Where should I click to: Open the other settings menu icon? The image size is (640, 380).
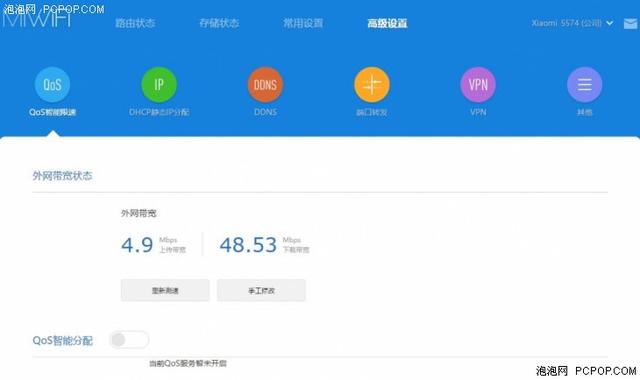[x=584, y=85]
